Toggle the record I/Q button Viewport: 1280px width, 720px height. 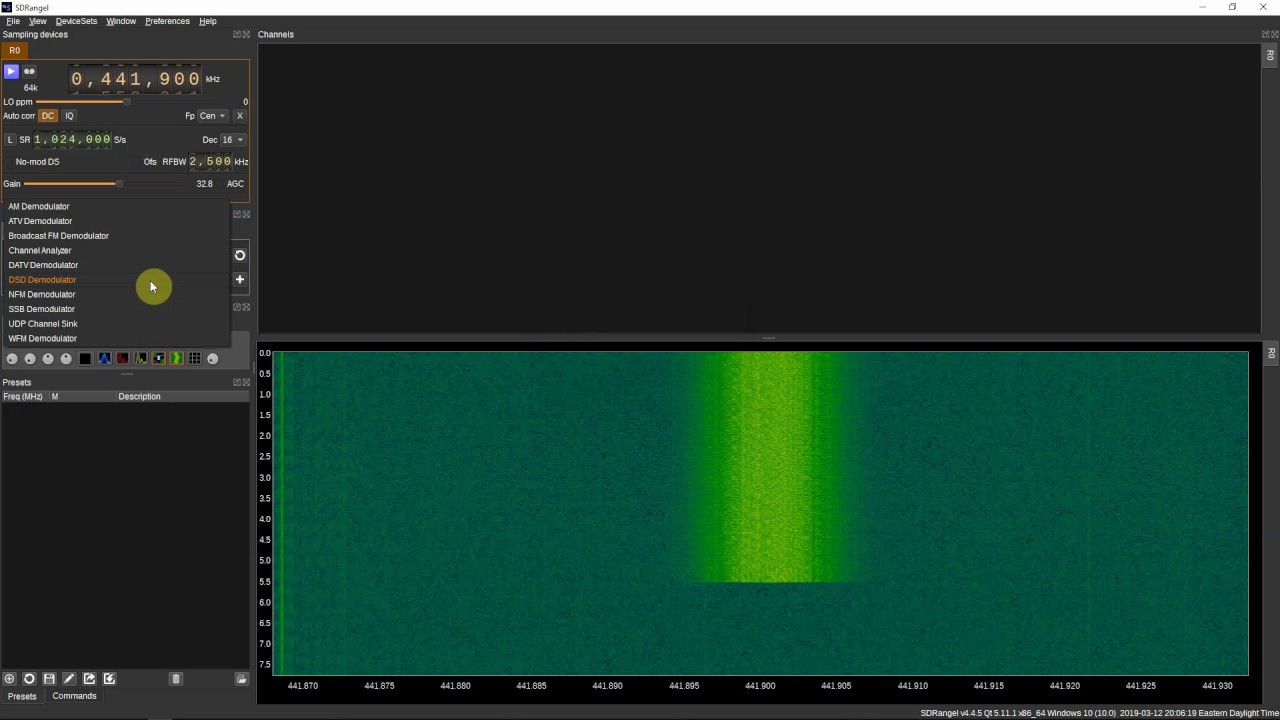(29, 72)
